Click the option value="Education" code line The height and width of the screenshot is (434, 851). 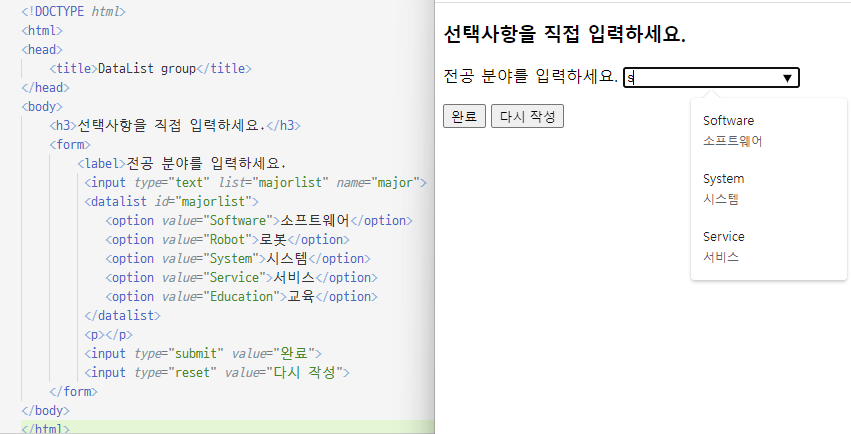(x=242, y=296)
